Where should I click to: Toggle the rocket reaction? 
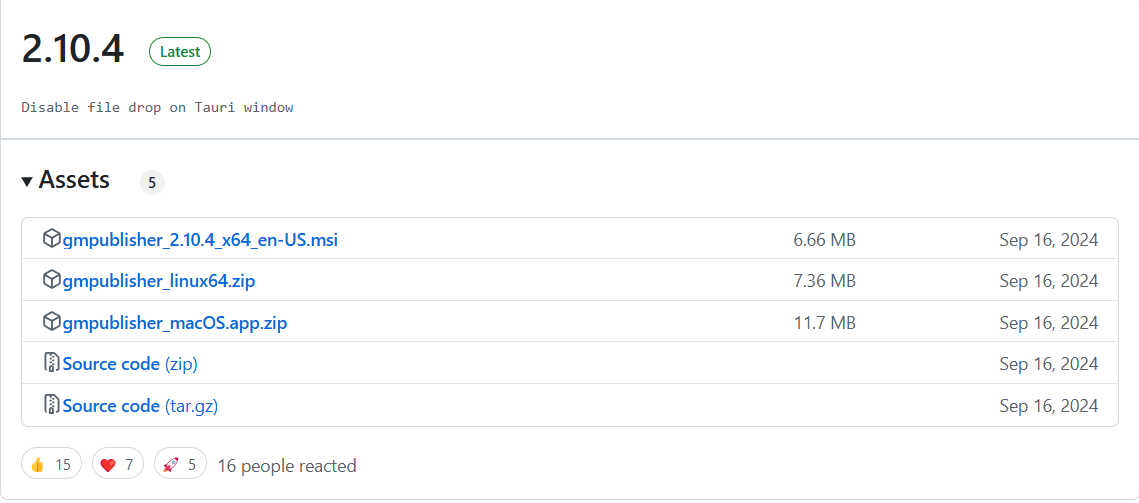(180, 464)
